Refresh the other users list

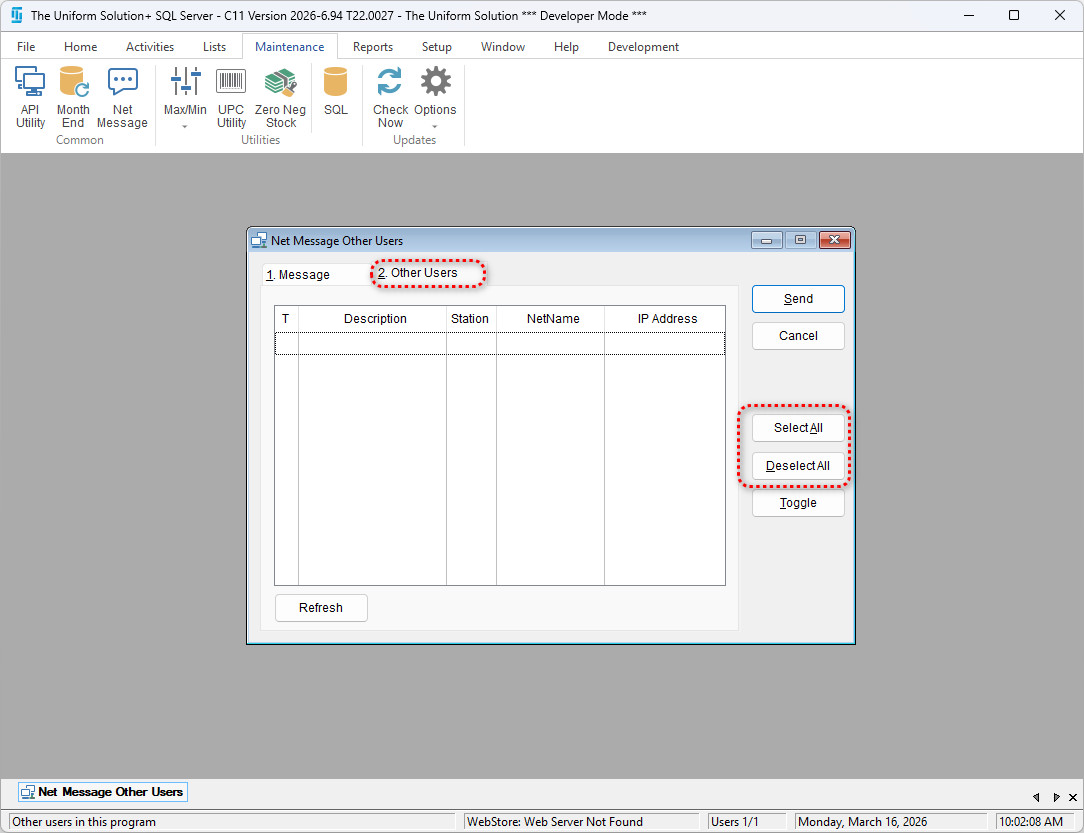point(321,608)
